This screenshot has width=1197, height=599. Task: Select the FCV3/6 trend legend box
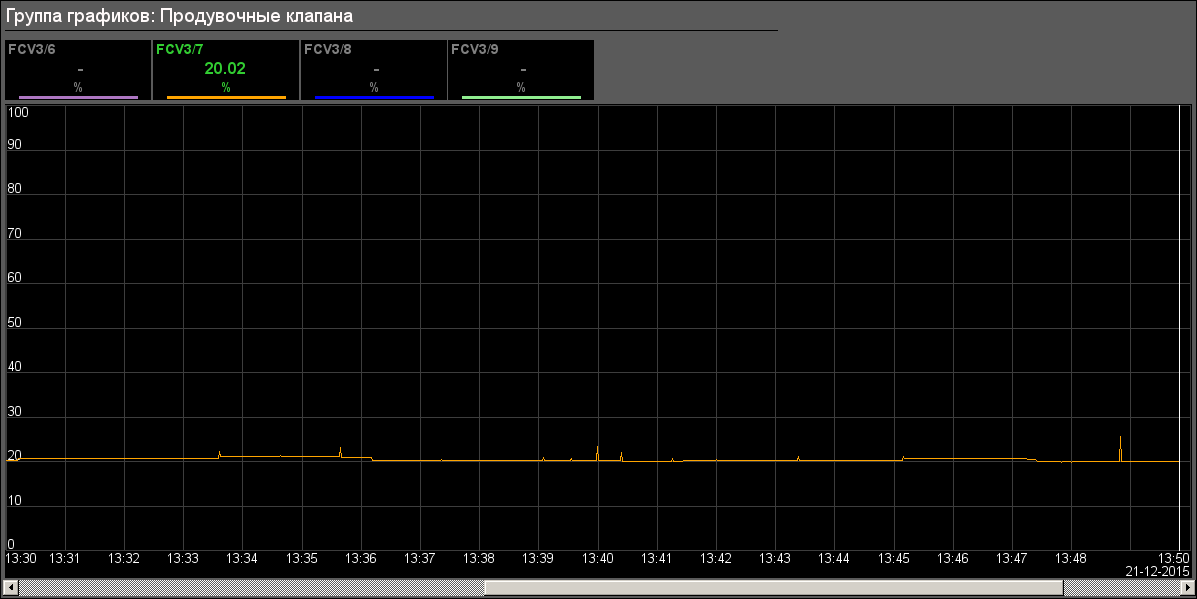(78, 70)
